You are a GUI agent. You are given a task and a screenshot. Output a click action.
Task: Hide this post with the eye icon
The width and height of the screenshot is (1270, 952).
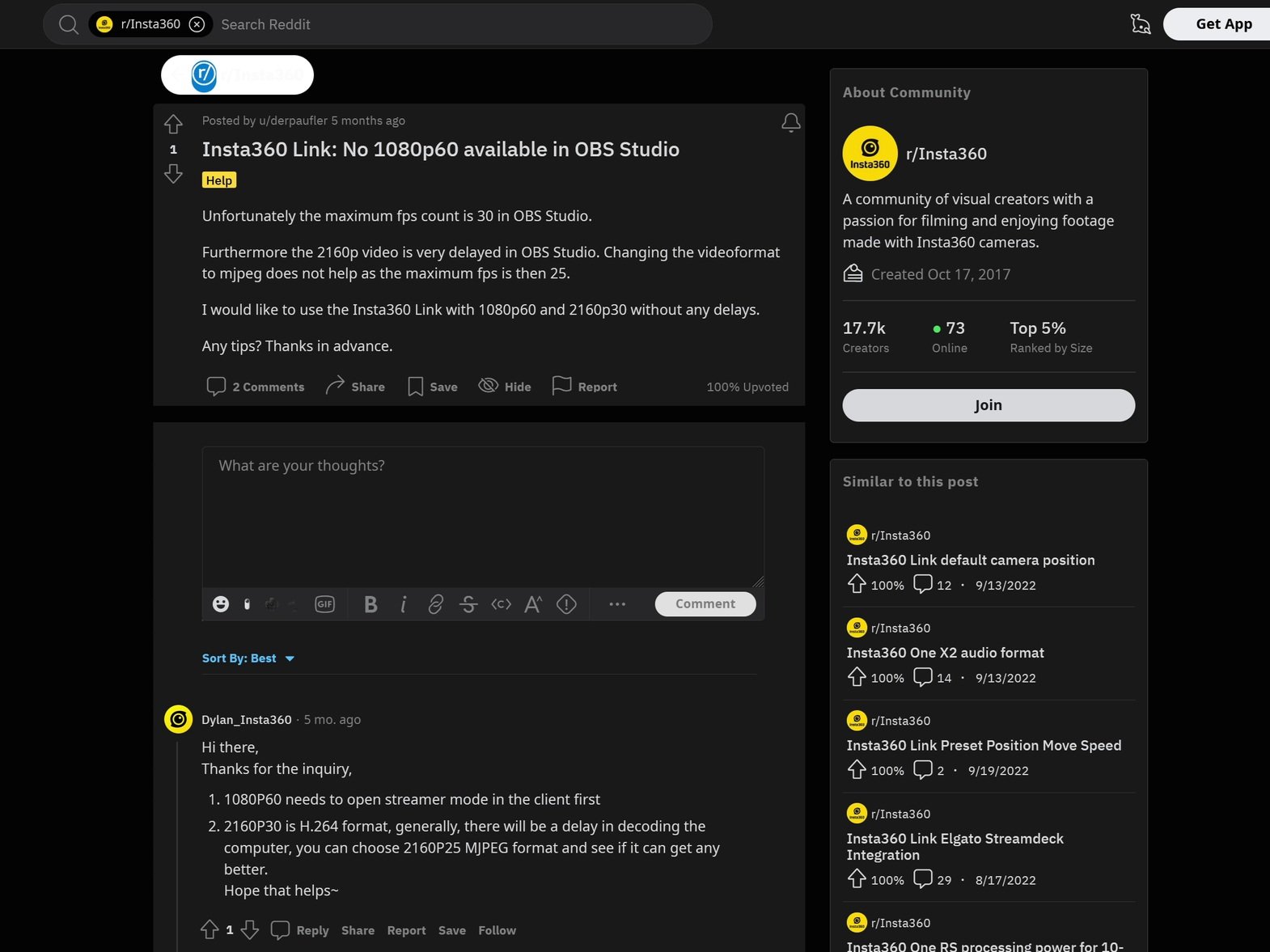pyautogui.click(x=505, y=387)
